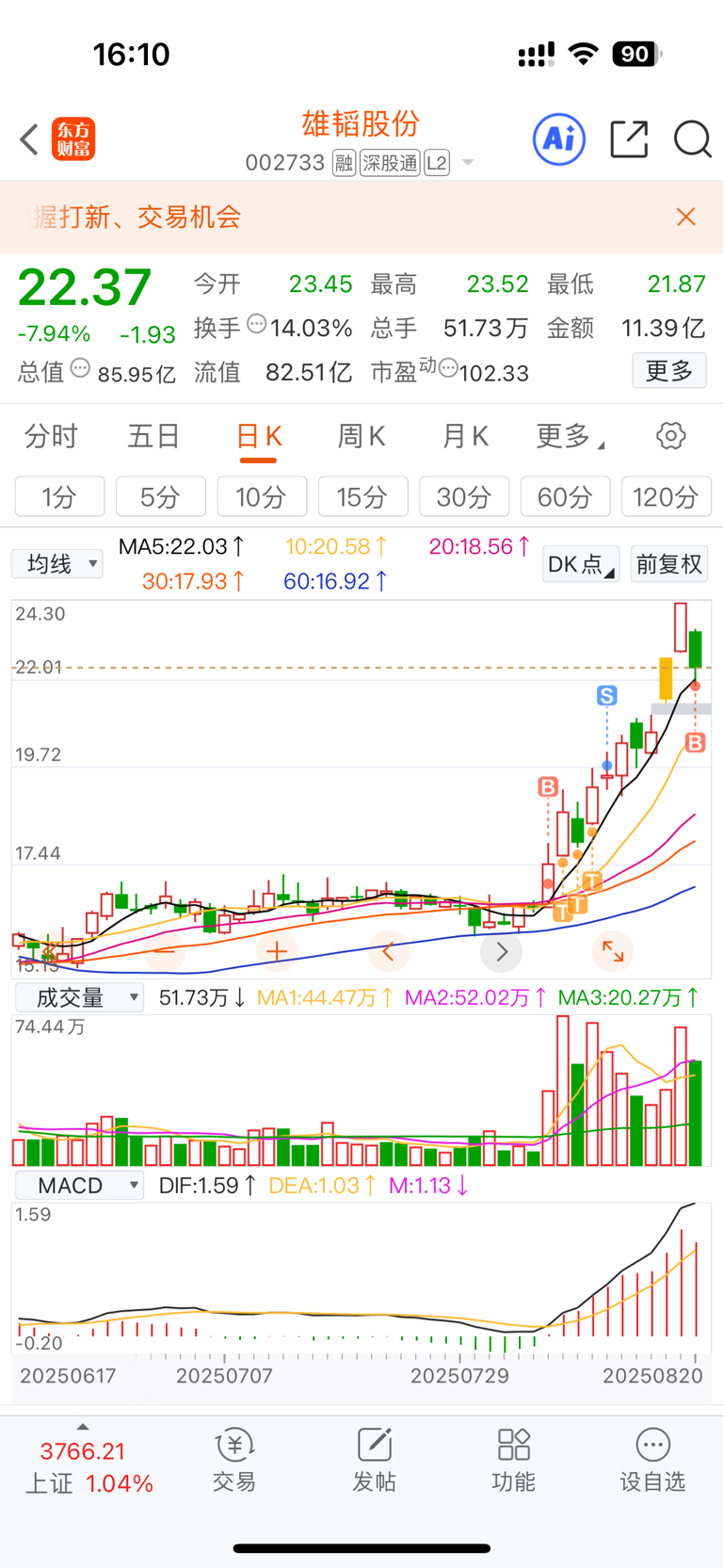Tap the B marker at chart's right edge
724x1568 pixels.
(695, 743)
